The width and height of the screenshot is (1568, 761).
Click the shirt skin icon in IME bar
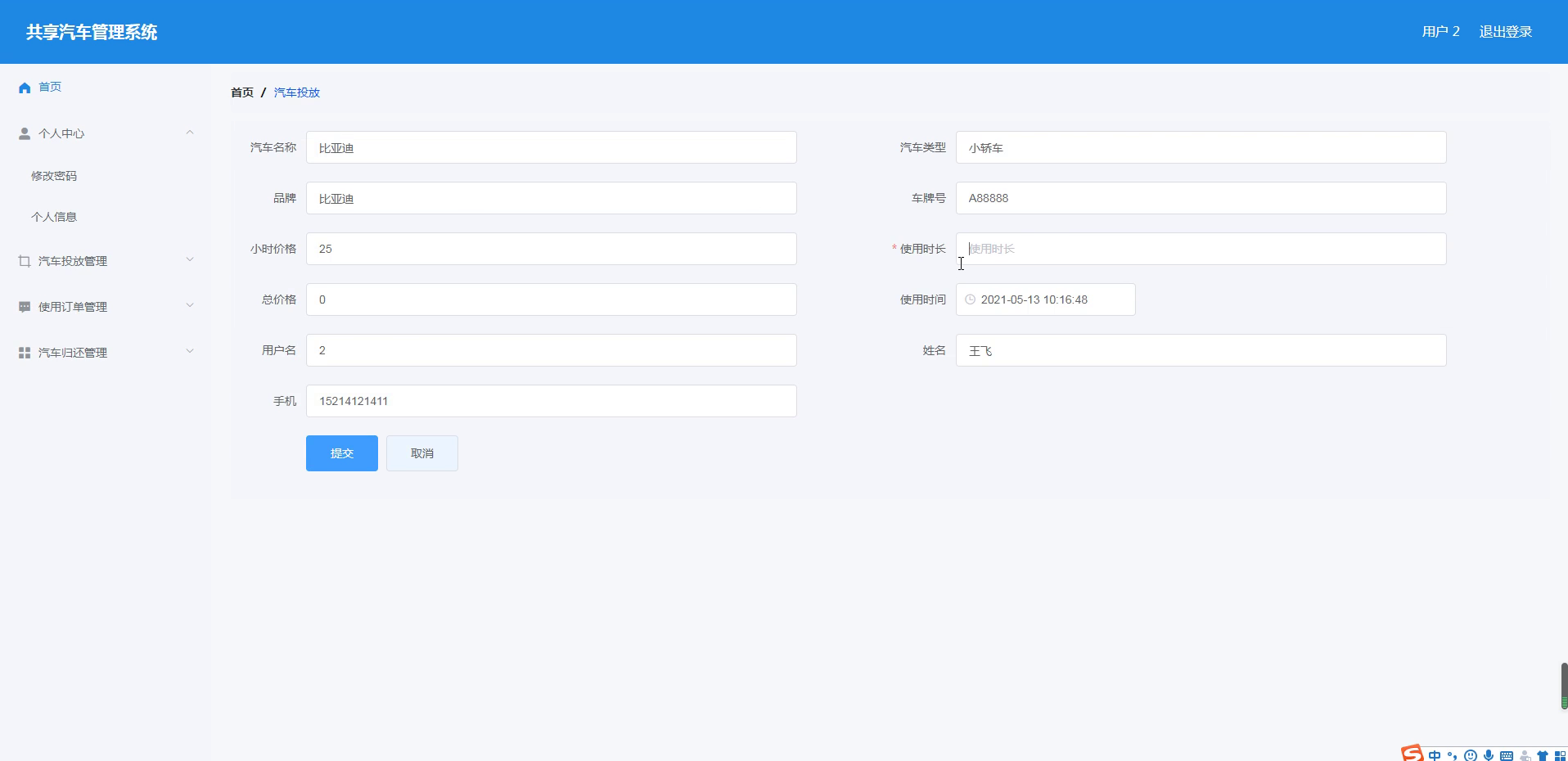coord(1543,756)
